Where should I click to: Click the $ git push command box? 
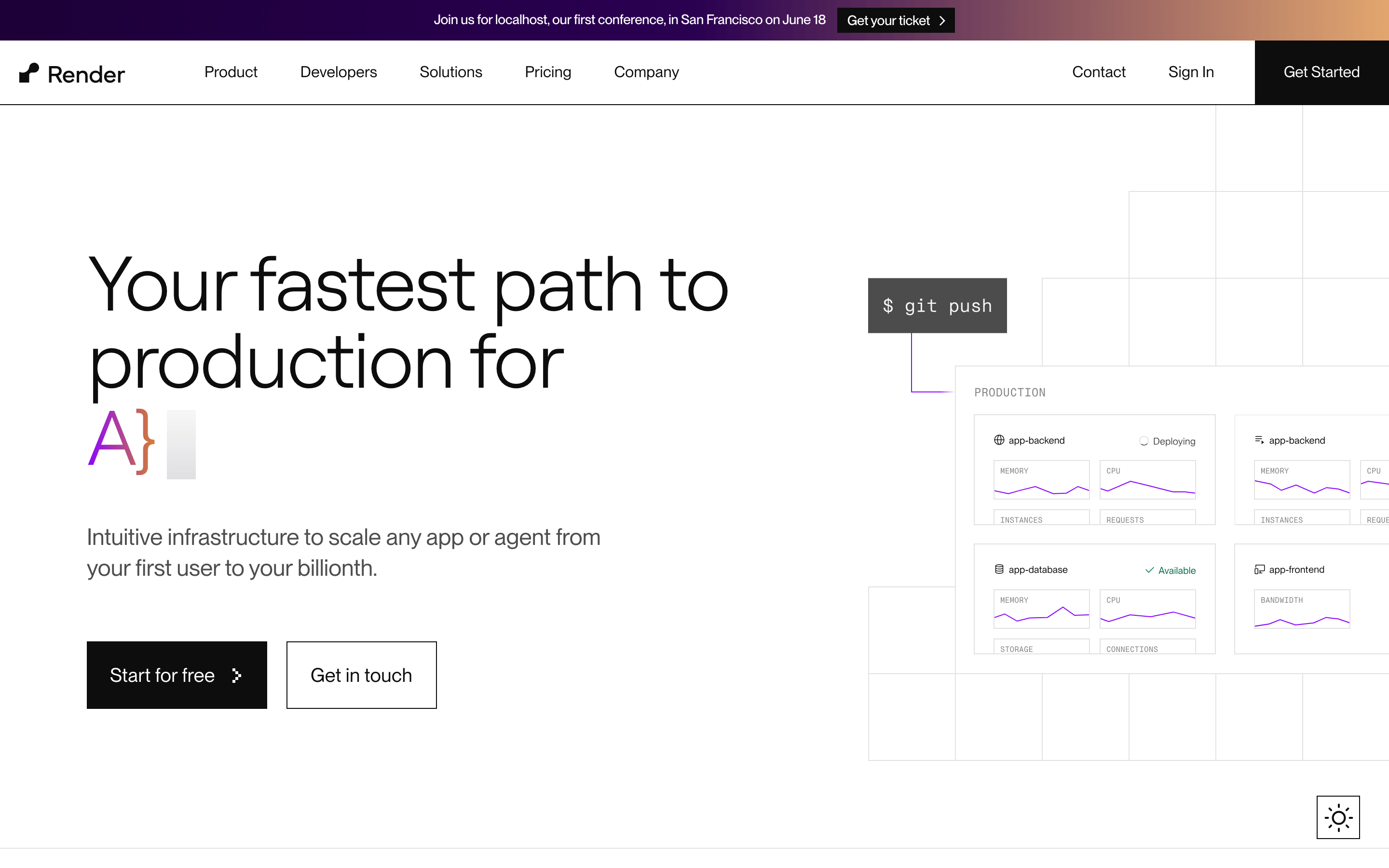[937, 305]
